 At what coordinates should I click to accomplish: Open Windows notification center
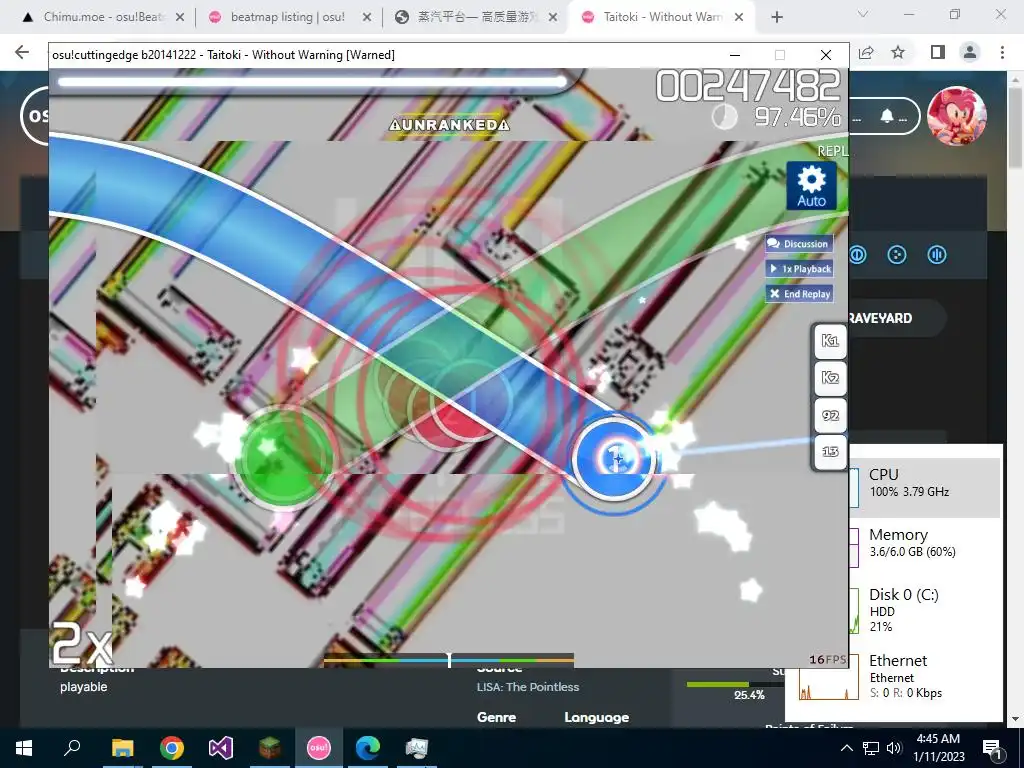[992, 748]
